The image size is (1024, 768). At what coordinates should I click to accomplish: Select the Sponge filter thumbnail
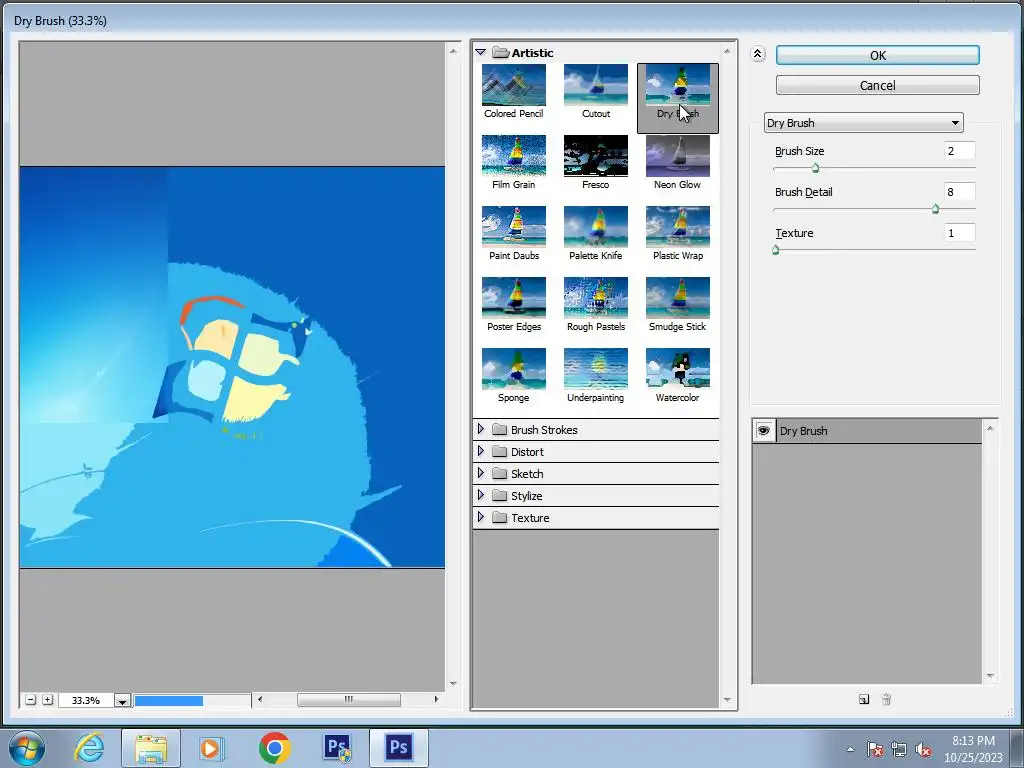coord(513,369)
